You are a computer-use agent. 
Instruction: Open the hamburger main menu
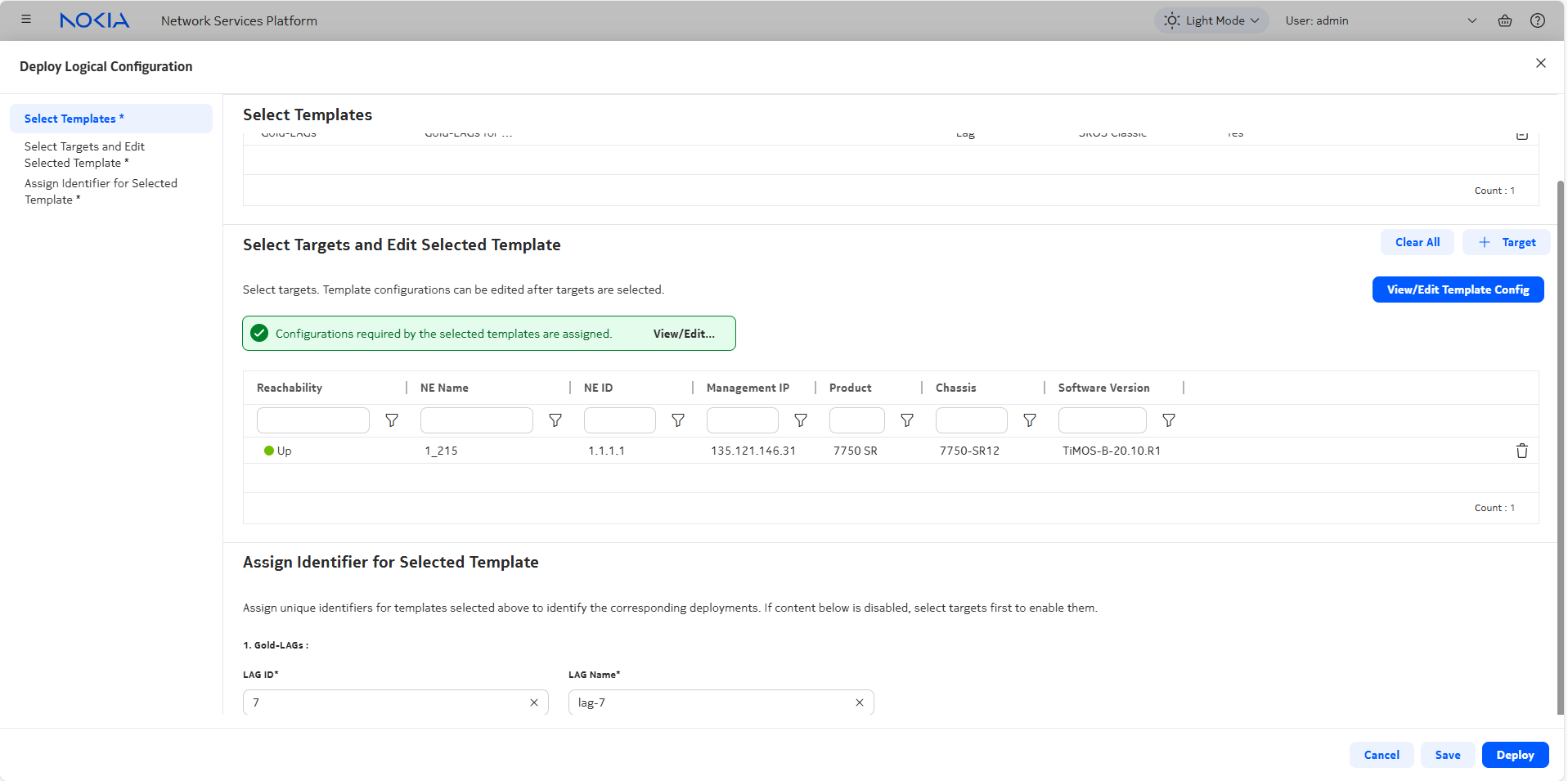click(26, 20)
